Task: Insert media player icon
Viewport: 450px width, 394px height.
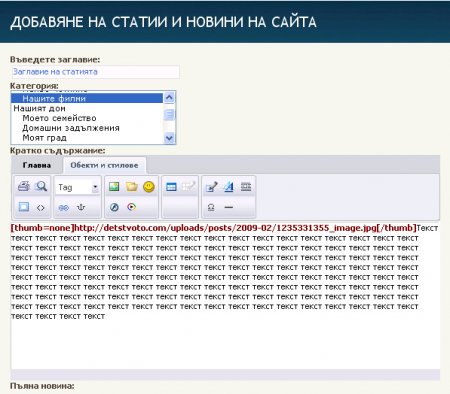Action: pos(132,207)
